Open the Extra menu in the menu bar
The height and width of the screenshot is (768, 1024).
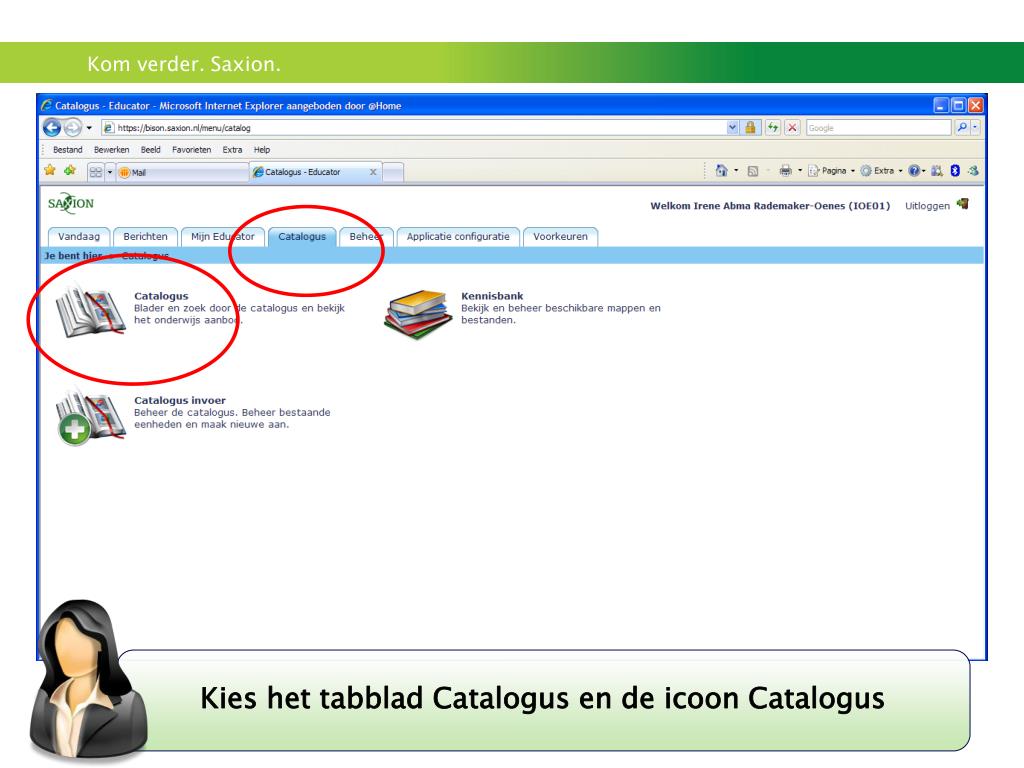(232, 150)
